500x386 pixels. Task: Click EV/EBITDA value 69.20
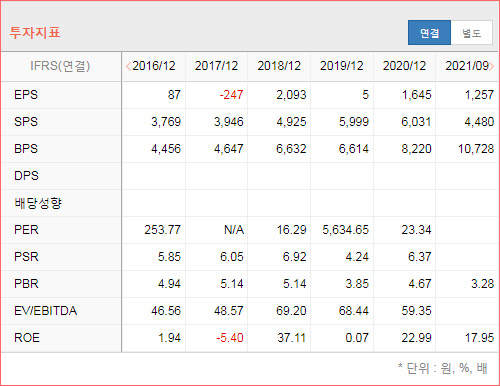[291, 311]
